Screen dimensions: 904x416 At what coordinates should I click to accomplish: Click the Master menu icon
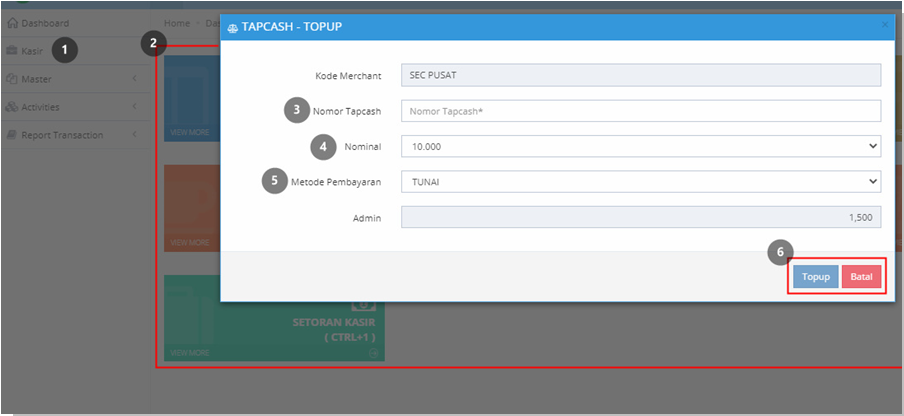pos(12,79)
